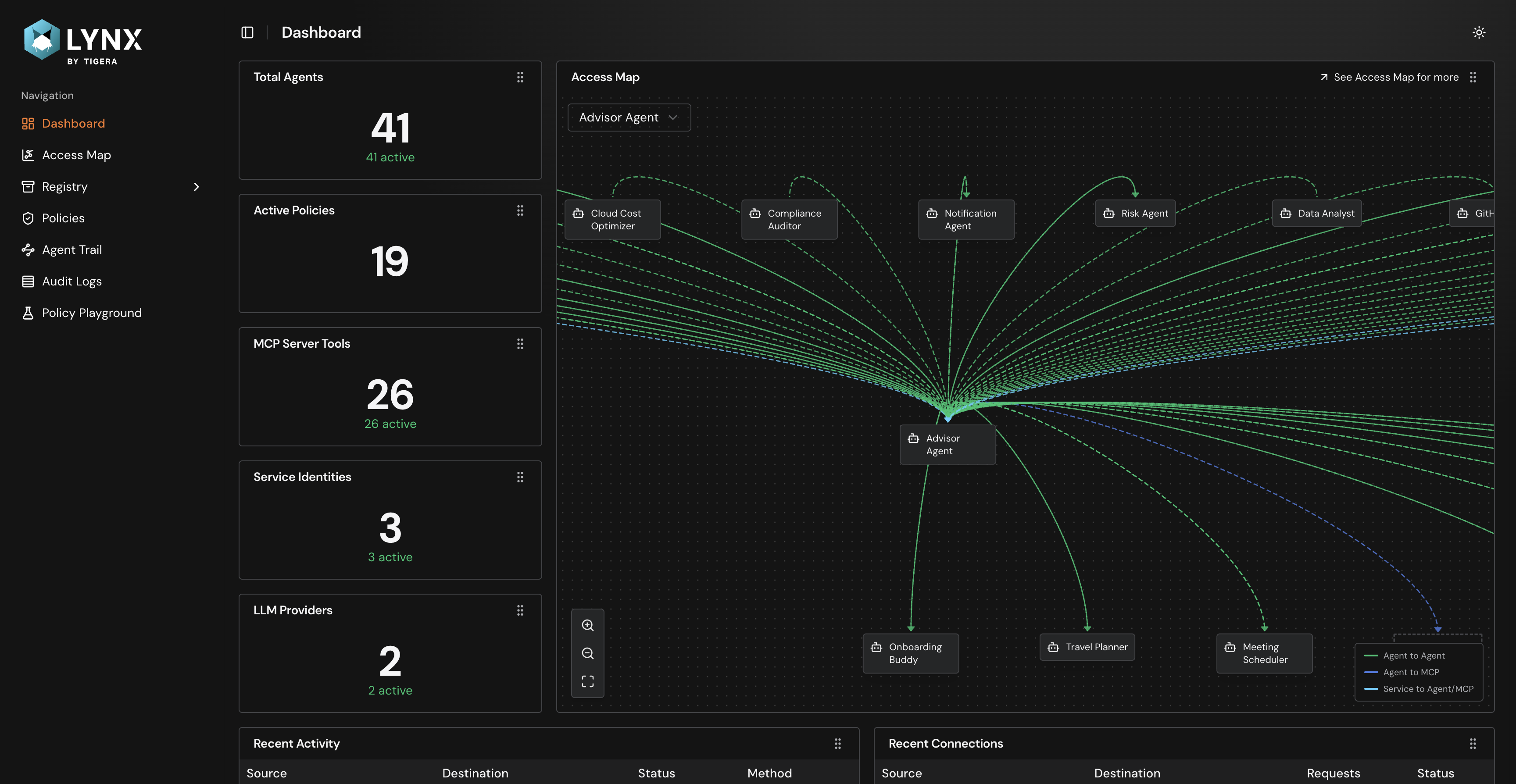1516x784 pixels.
Task: Click the Dashboard grid icon in sidebar
Action: (28, 124)
